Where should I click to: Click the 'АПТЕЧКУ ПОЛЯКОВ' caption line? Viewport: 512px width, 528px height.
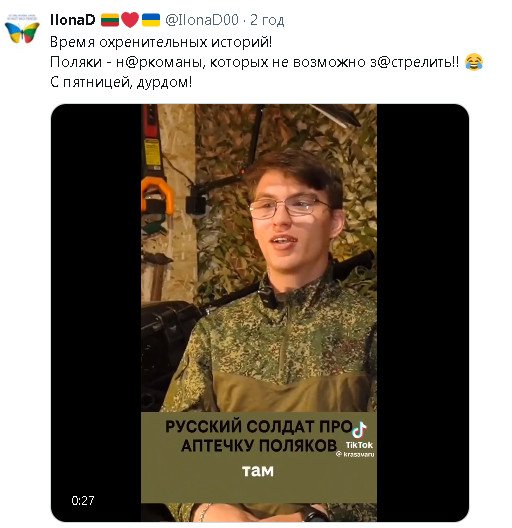tap(259, 446)
